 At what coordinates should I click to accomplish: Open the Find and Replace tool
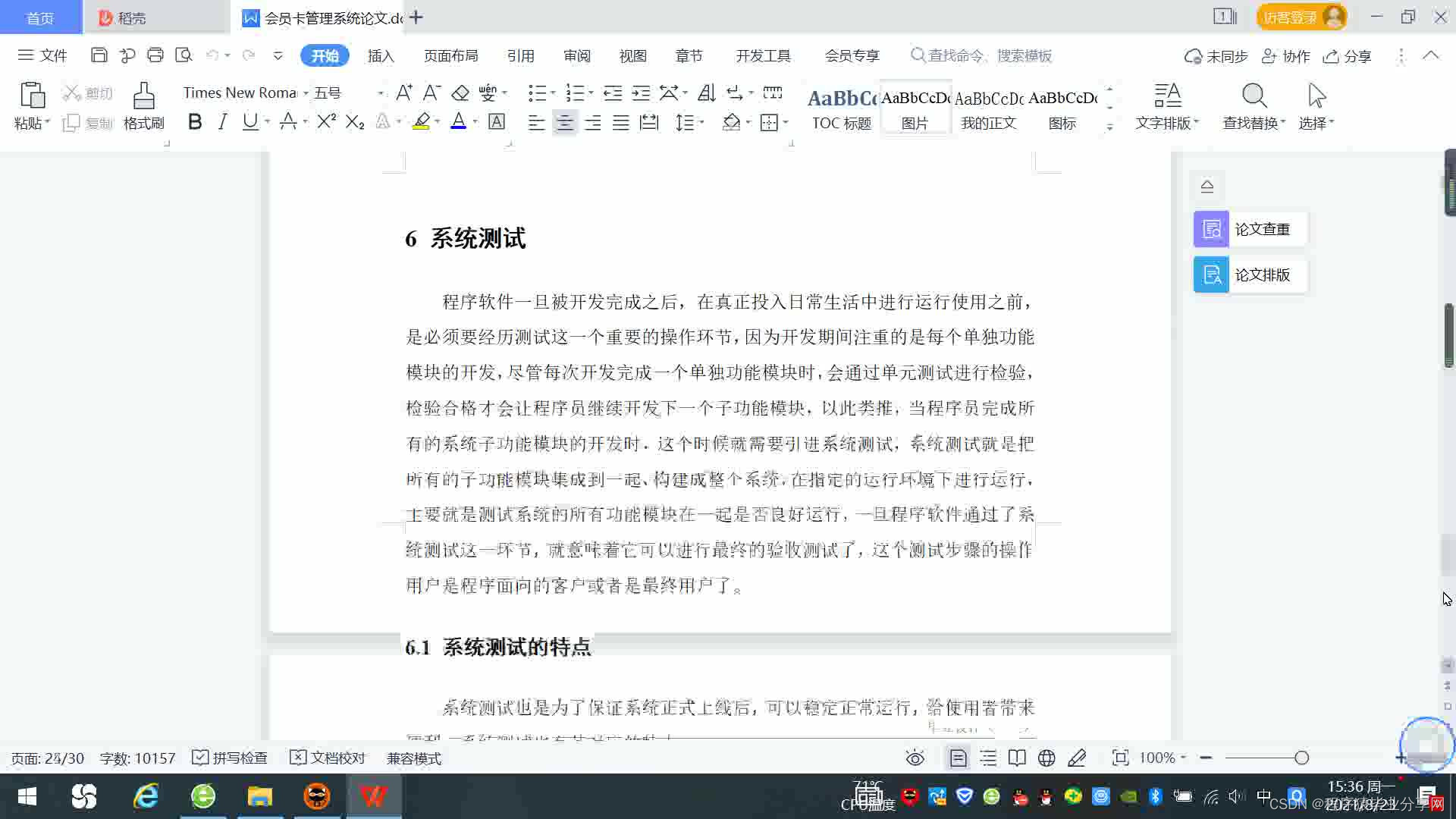(1254, 96)
